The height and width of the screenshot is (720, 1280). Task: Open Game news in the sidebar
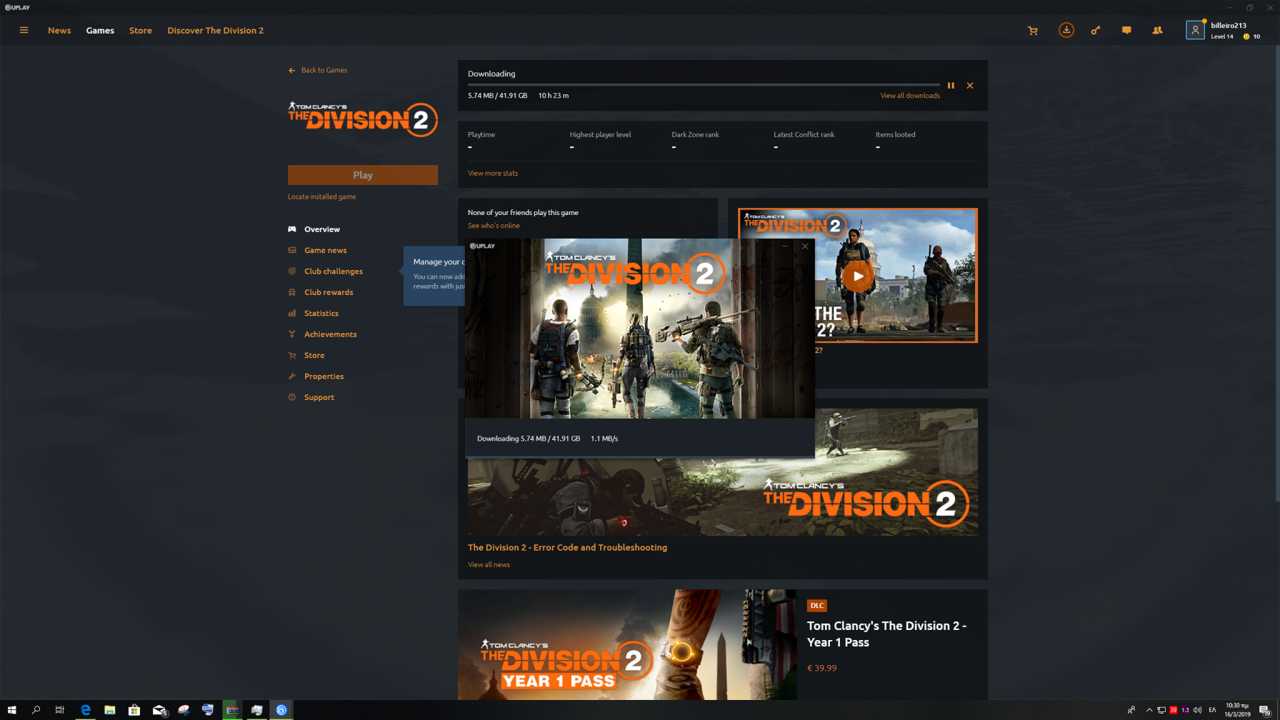point(325,250)
